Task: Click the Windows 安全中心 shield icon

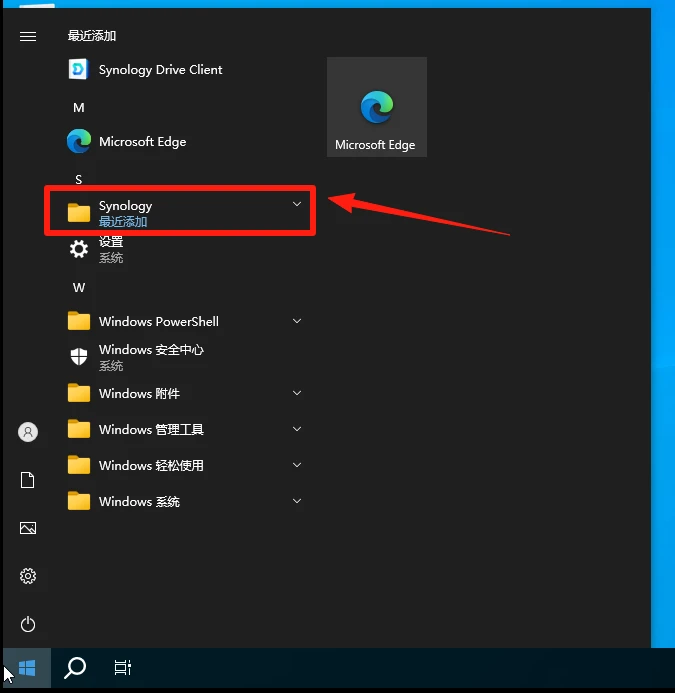Action: [x=79, y=357]
